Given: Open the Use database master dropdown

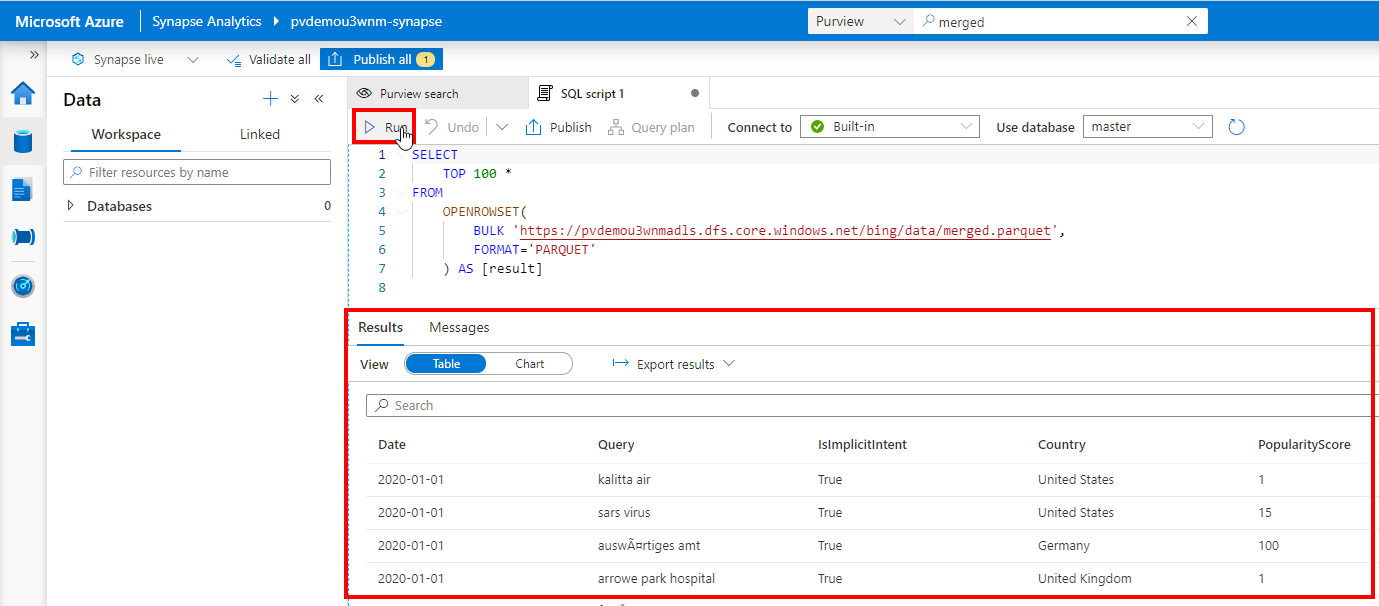Looking at the screenshot, I should [x=1148, y=127].
